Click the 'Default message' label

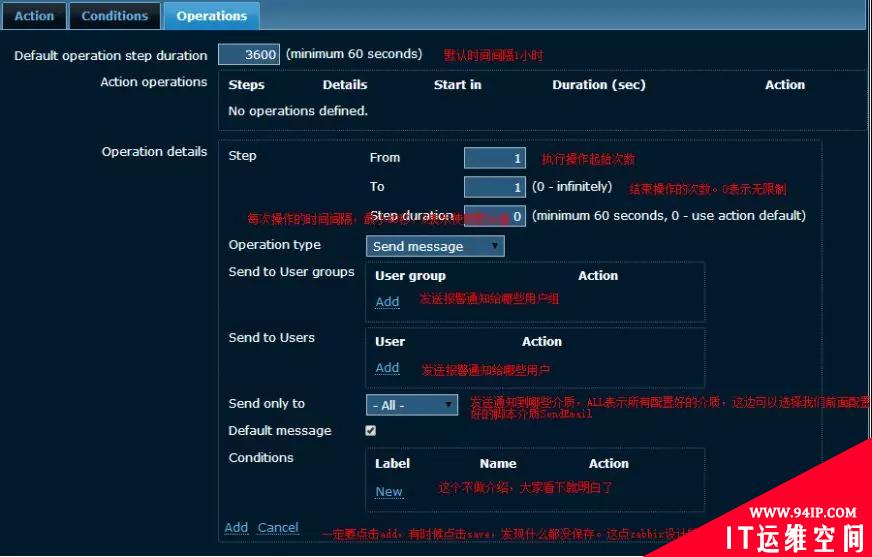[280, 431]
